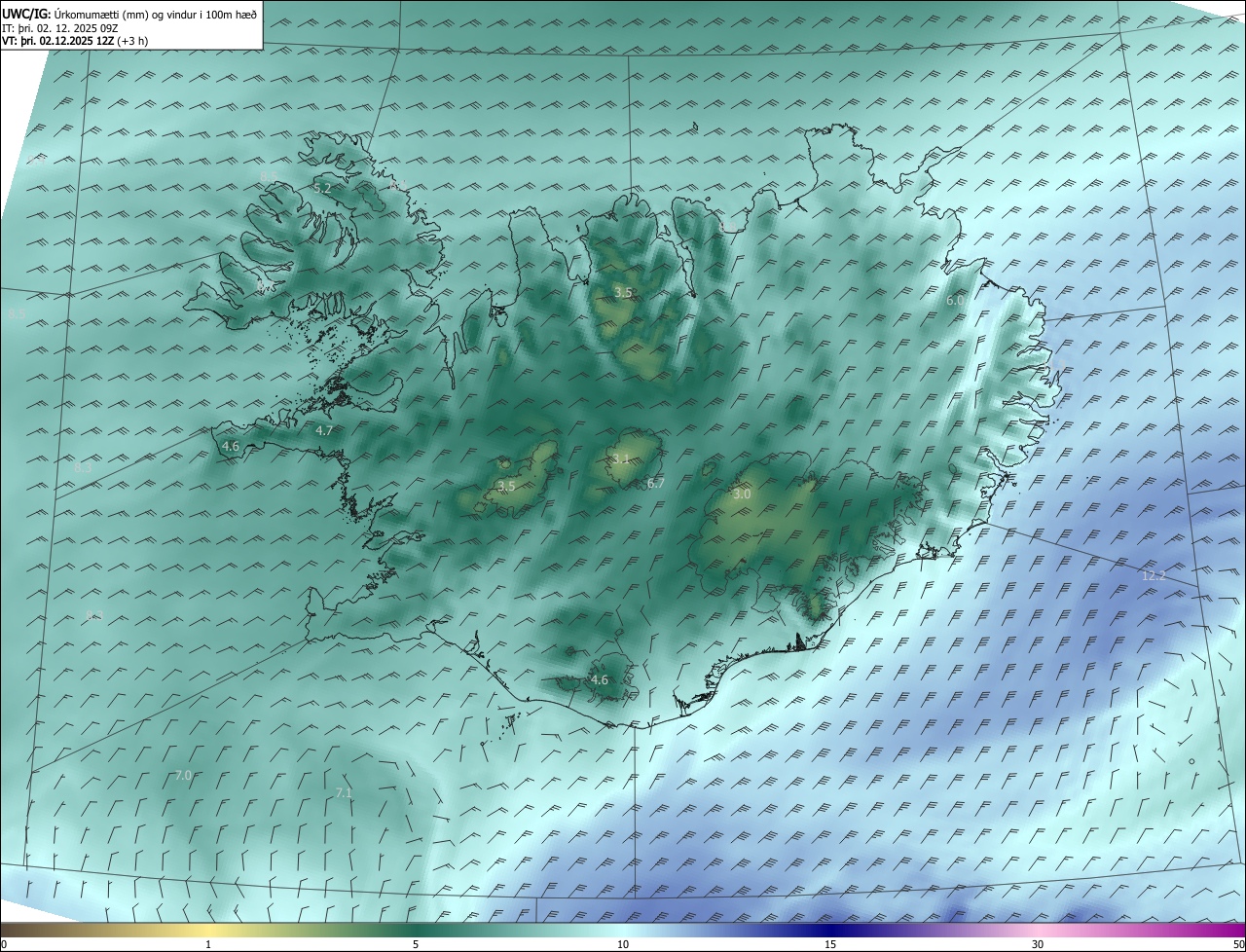
Task: Click the 3.0 value on Vatnajökull glacier
Action: [742, 494]
